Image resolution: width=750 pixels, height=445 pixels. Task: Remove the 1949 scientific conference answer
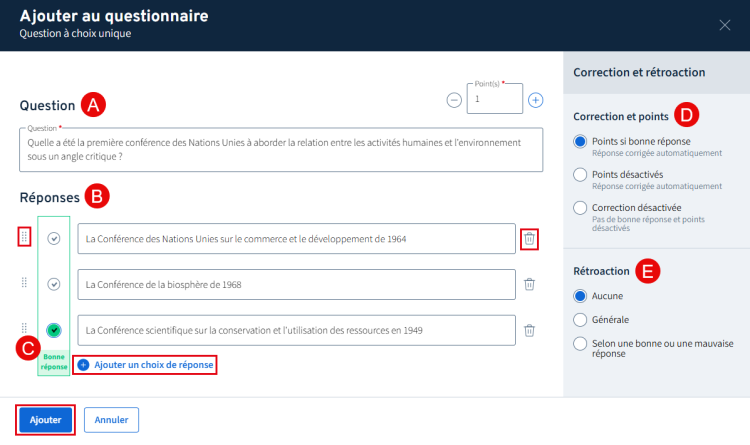pos(530,330)
